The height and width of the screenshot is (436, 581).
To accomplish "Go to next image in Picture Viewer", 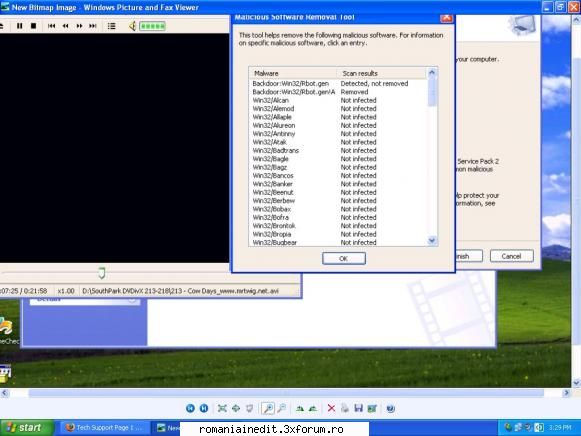I will pos(204,408).
